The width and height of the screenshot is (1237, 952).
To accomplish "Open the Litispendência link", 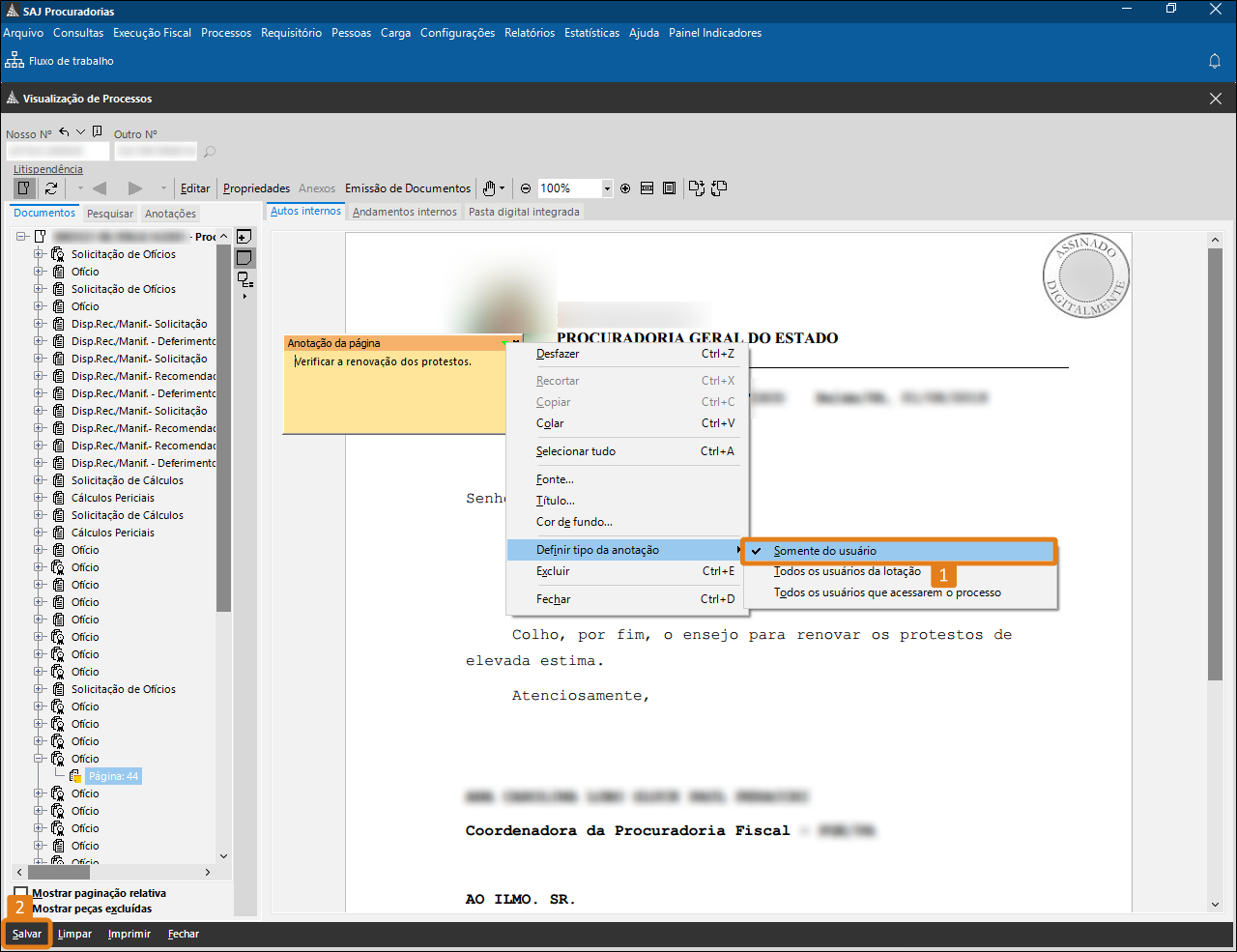I will coord(48,169).
